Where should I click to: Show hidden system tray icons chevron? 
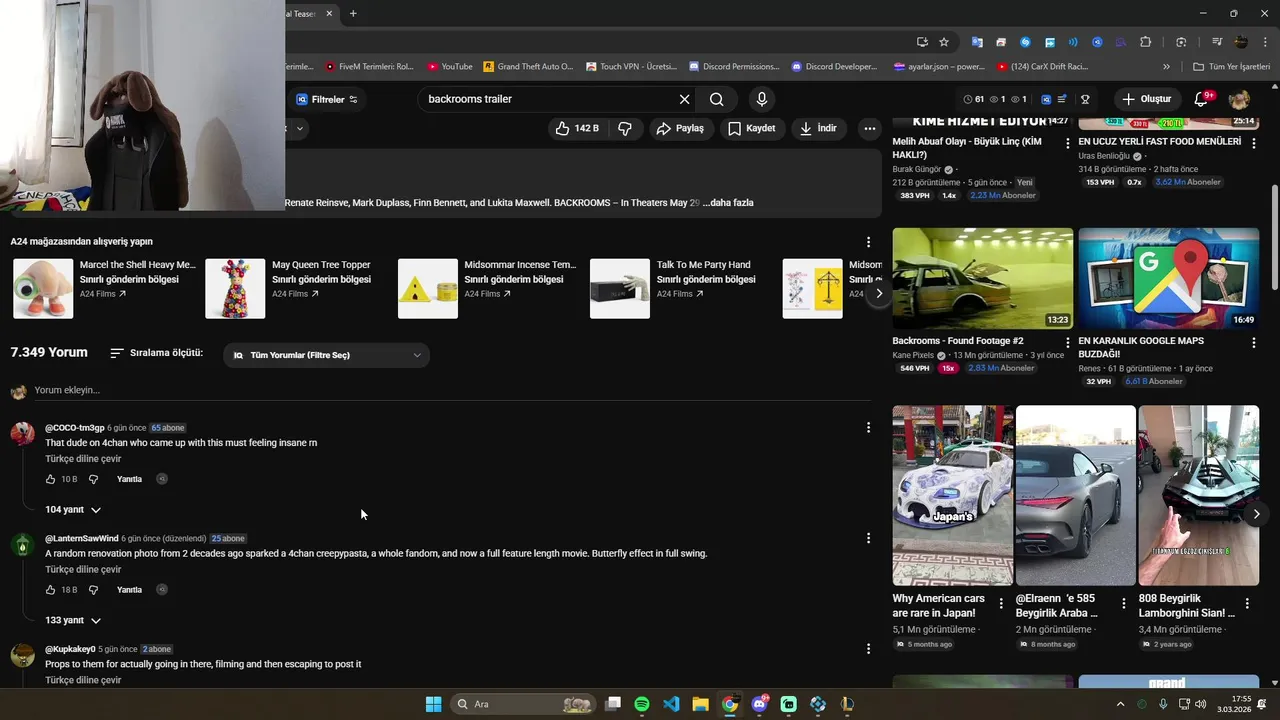1120,704
